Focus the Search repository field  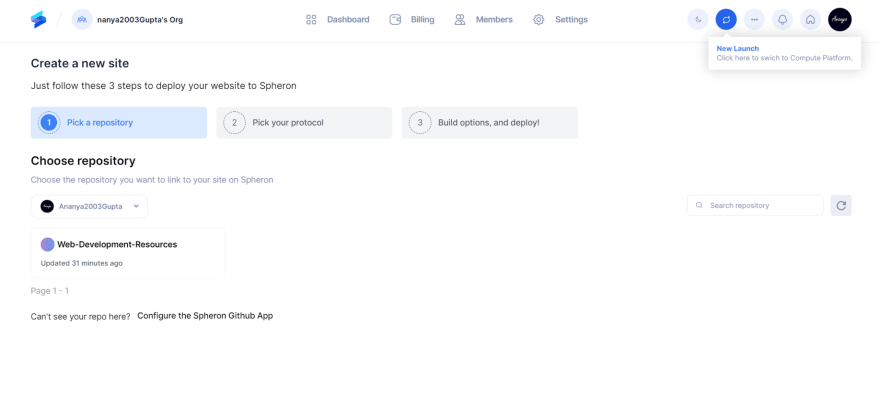(x=755, y=205)
